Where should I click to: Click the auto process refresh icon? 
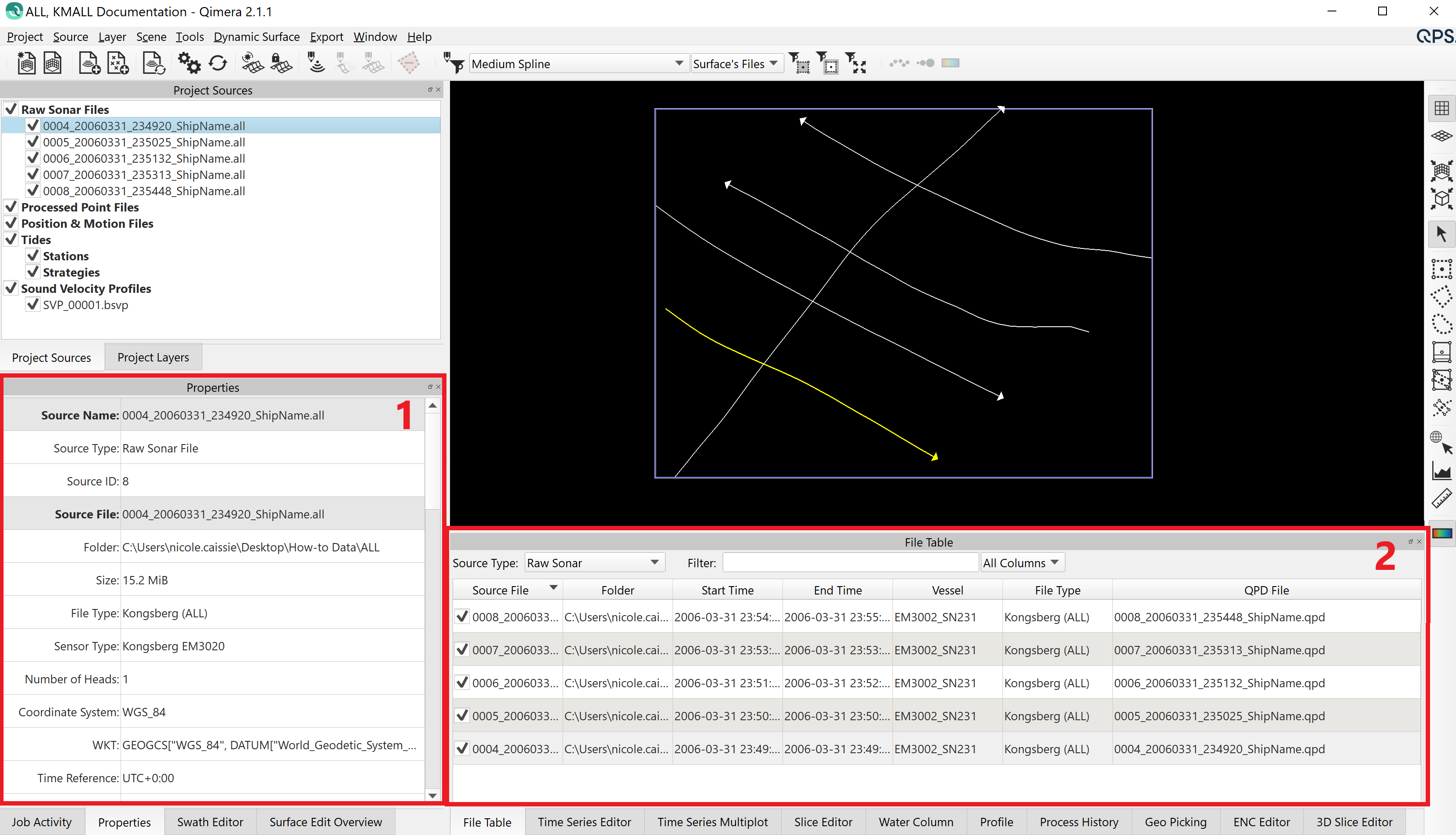218,63
